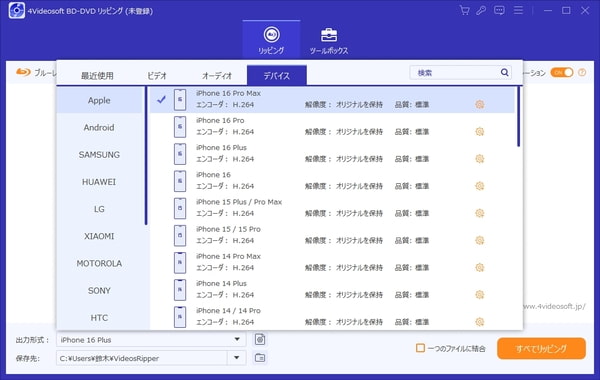Select the ビデオ format tab
Screen dimensions: 600x380
click(157, 75)
